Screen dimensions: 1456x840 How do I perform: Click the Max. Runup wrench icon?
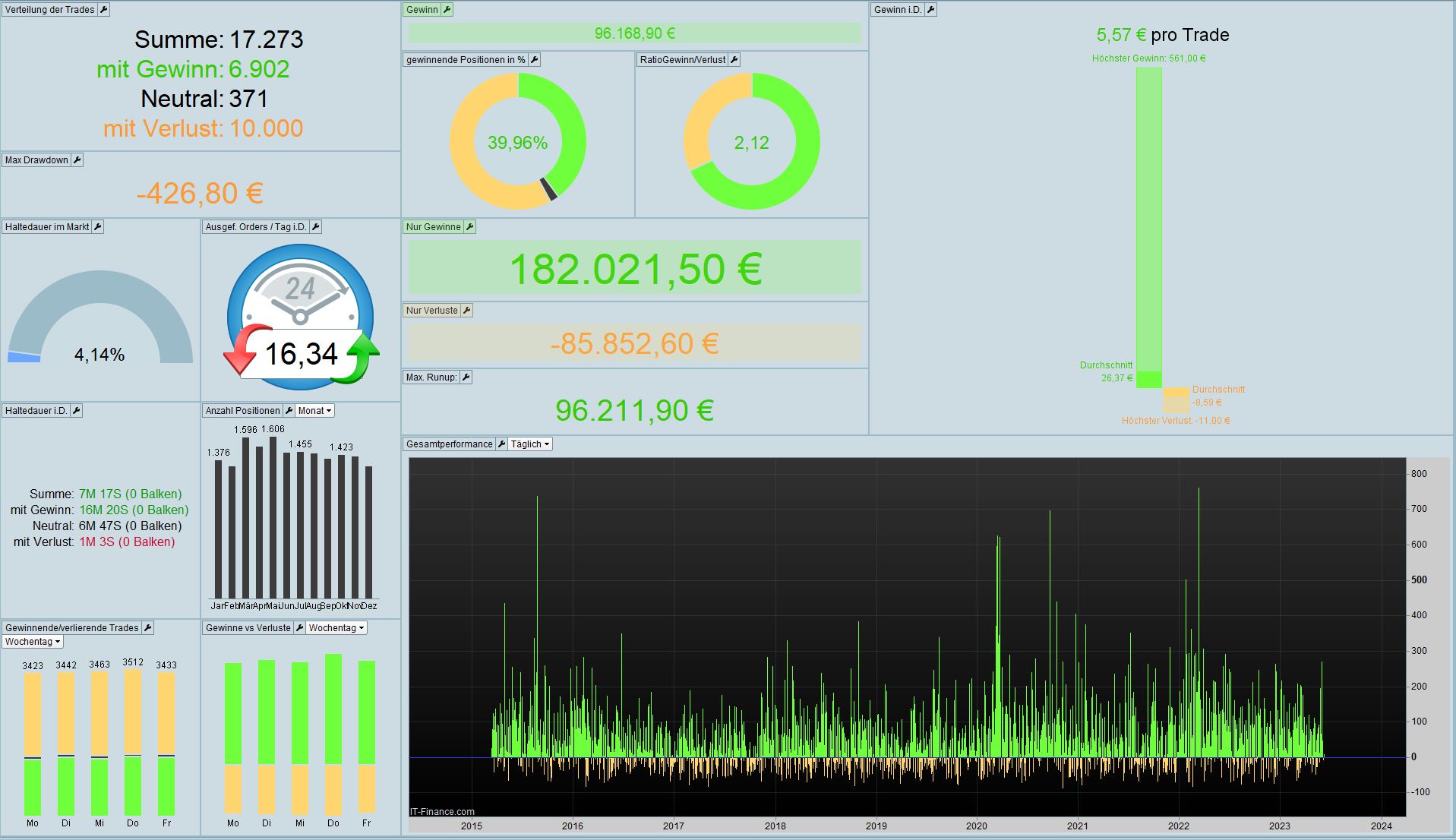click(466, 377)
